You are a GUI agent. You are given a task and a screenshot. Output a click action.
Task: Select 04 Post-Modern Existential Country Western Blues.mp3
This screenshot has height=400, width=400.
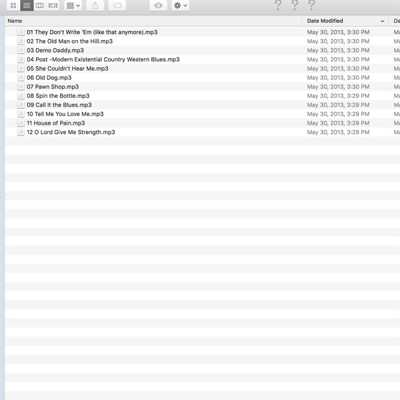click(x=103, y=59)
